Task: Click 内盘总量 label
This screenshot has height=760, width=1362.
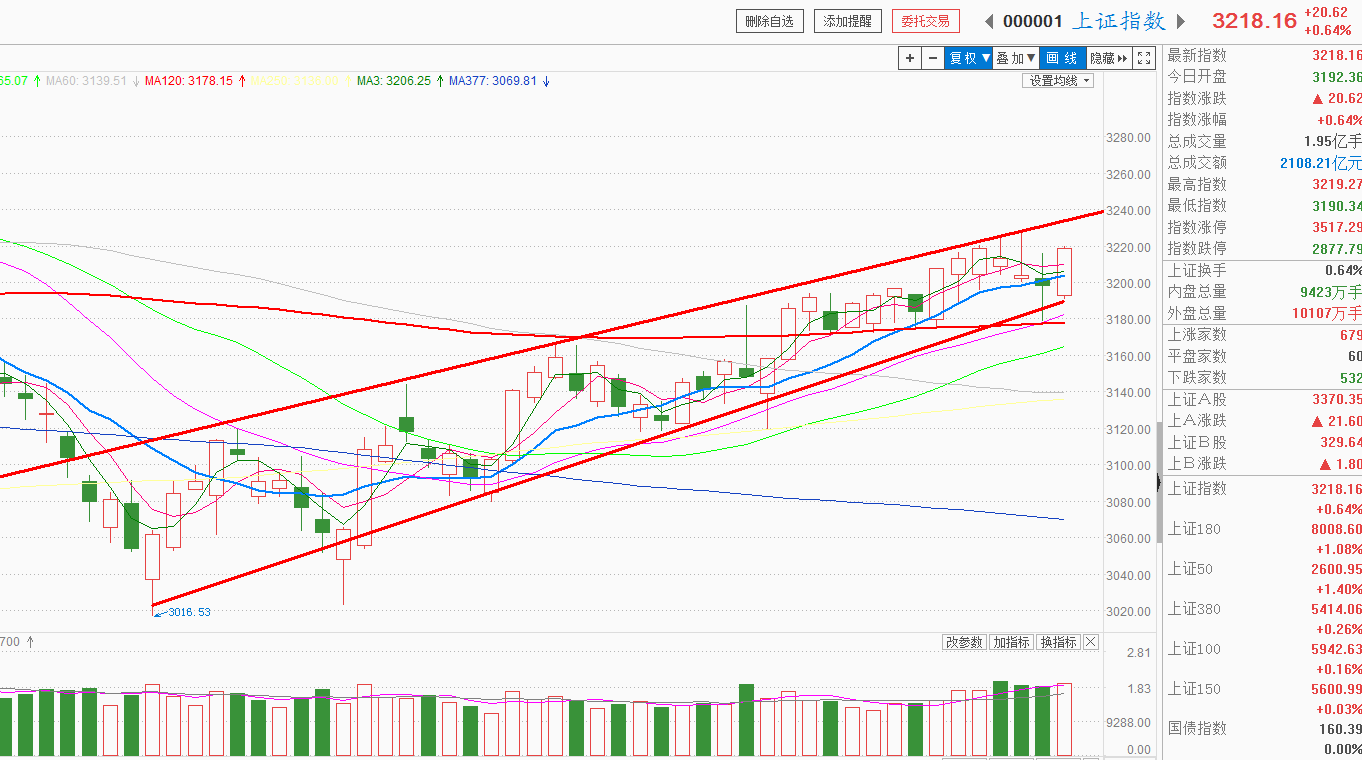Action: coord(1197,292)
